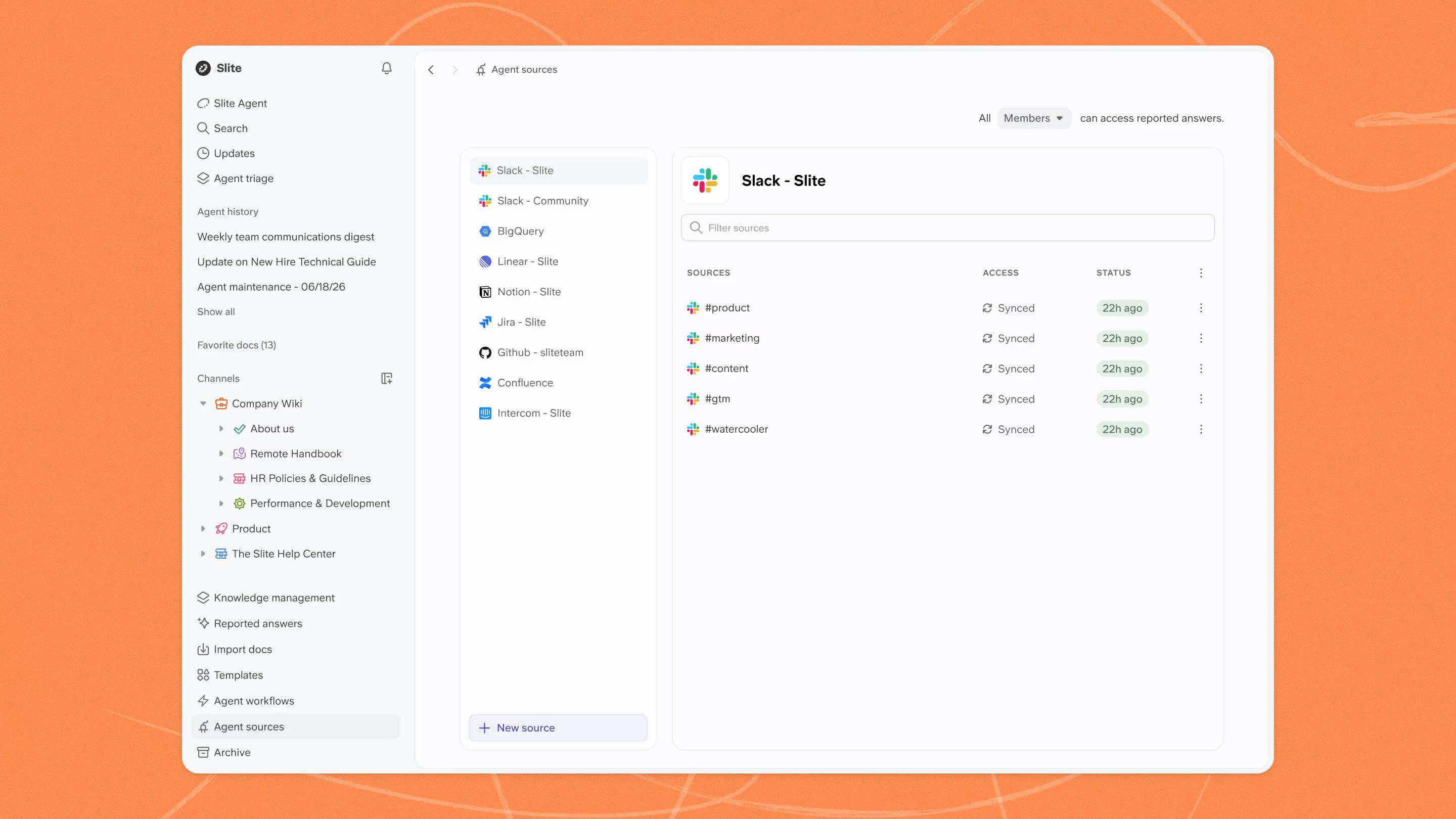Collapse the Company Wiki channel

tap(203, 403)
